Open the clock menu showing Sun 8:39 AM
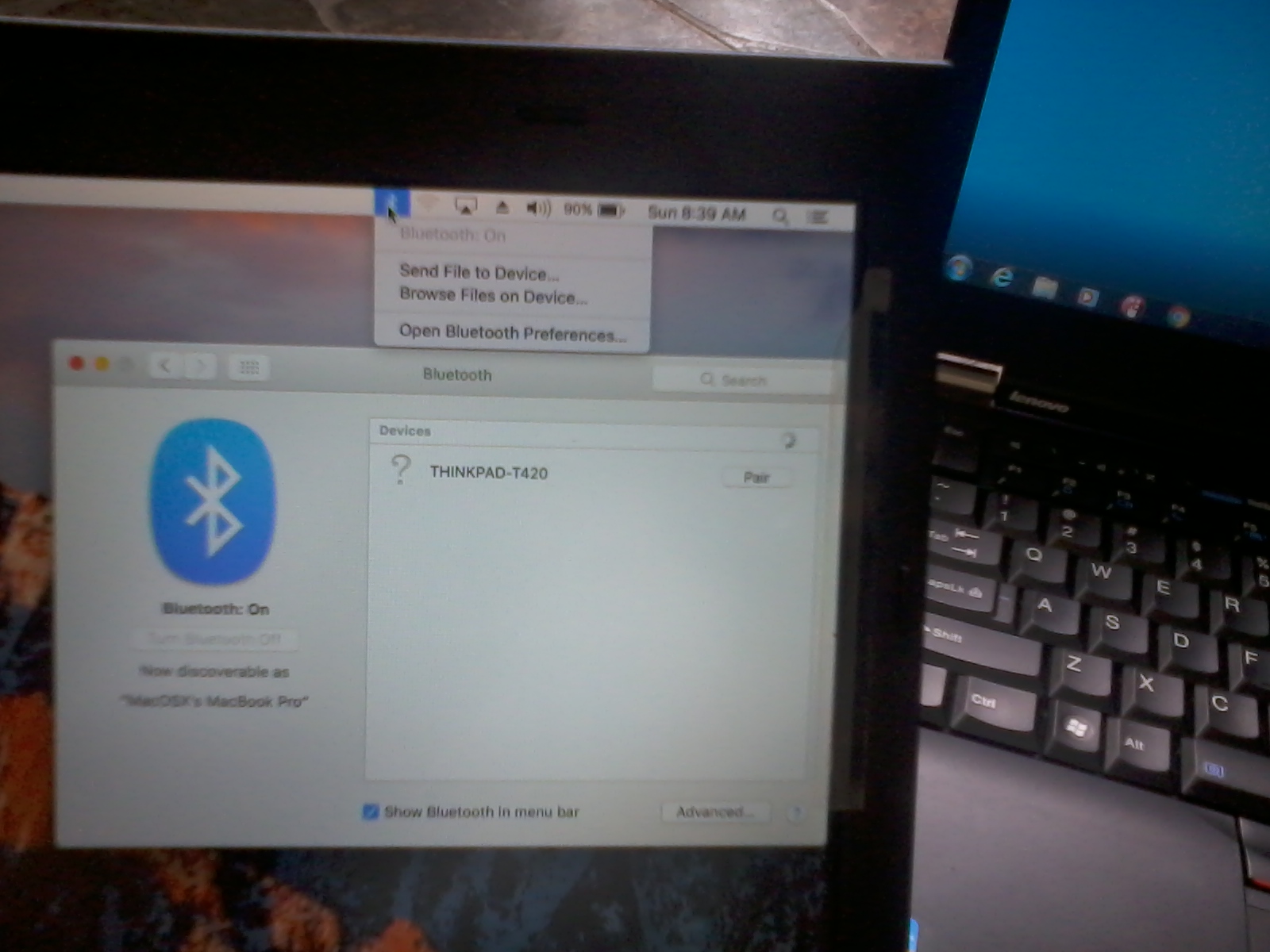The width and height of the screenshot is (1270, 952). 696,213
